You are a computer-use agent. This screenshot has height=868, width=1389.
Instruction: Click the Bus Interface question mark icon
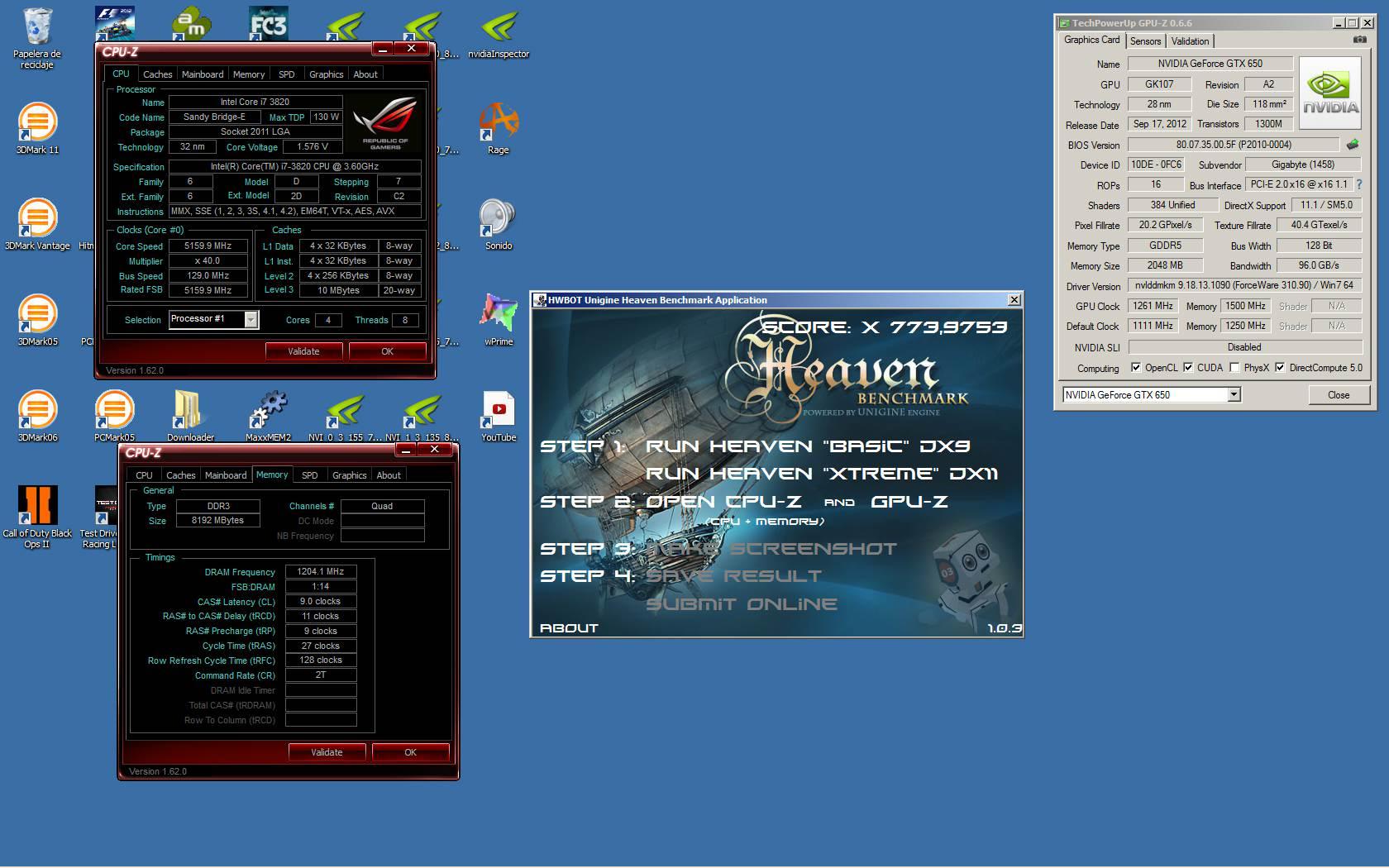point(1358,184)
